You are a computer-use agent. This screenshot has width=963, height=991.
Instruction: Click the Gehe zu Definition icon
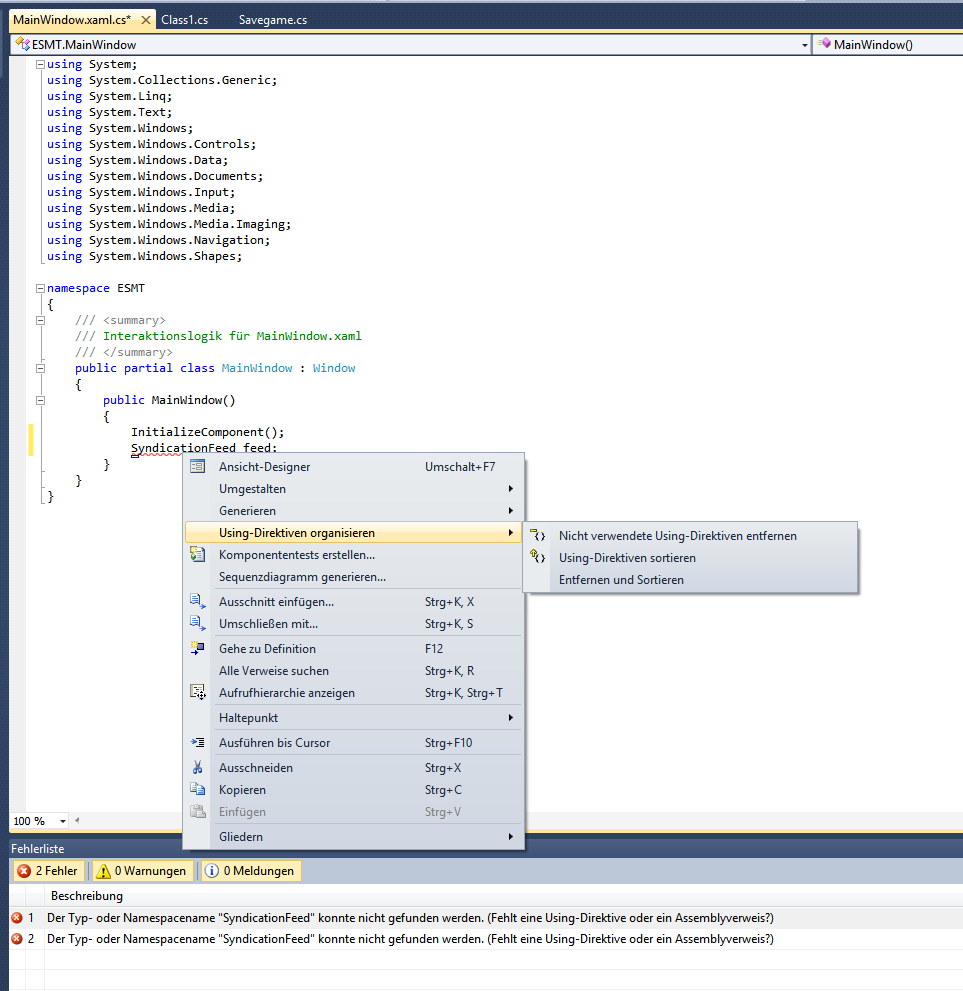click(x=198, y=648)
